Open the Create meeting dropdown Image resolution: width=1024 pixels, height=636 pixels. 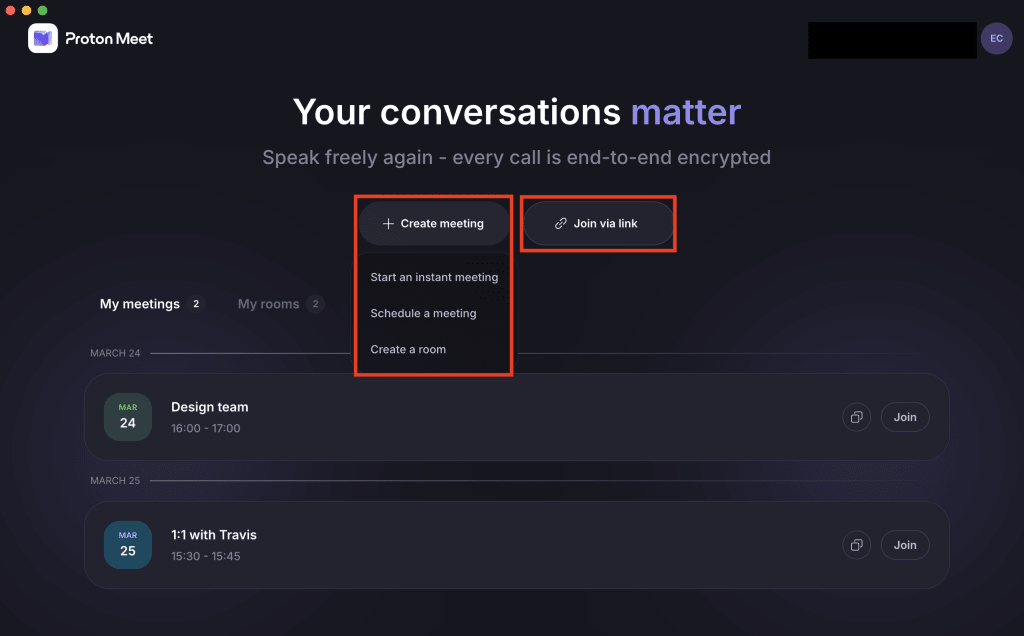pyautogui.click(x=433, y=223)
